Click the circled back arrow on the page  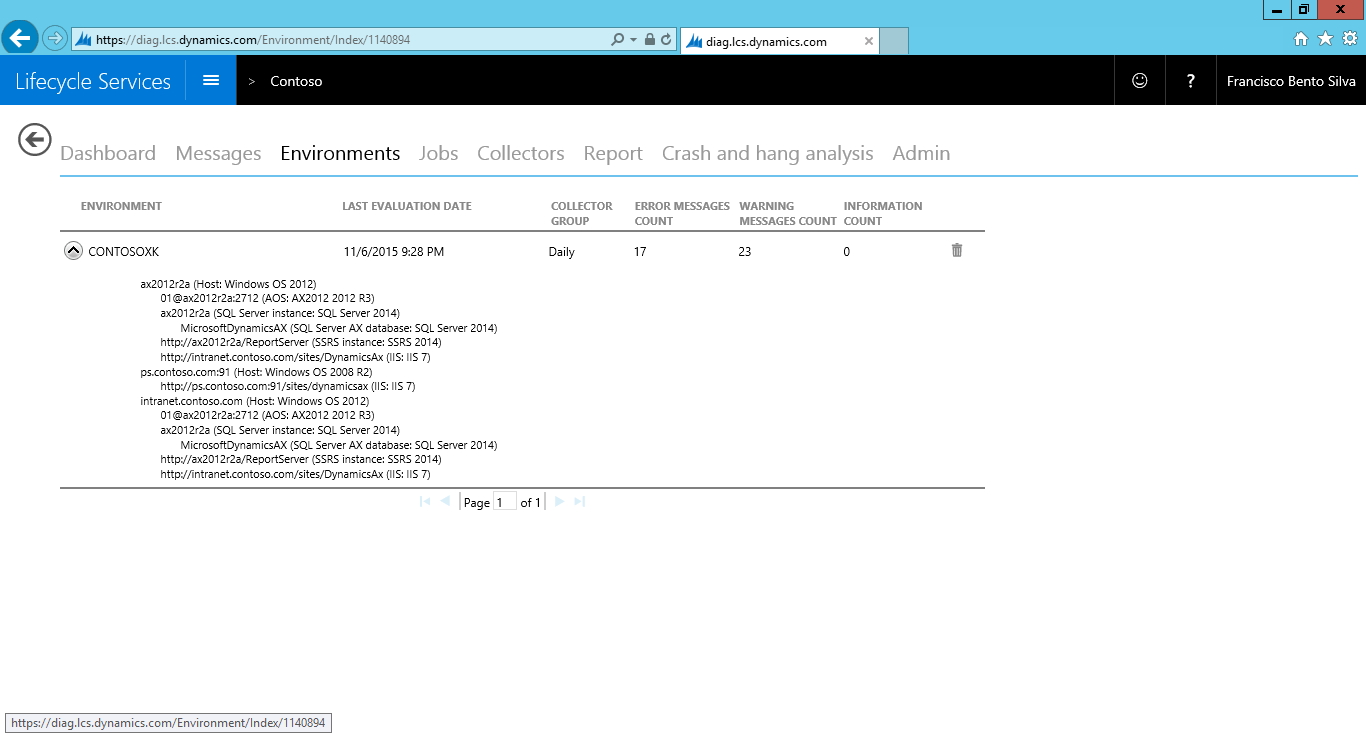(35, 139)
